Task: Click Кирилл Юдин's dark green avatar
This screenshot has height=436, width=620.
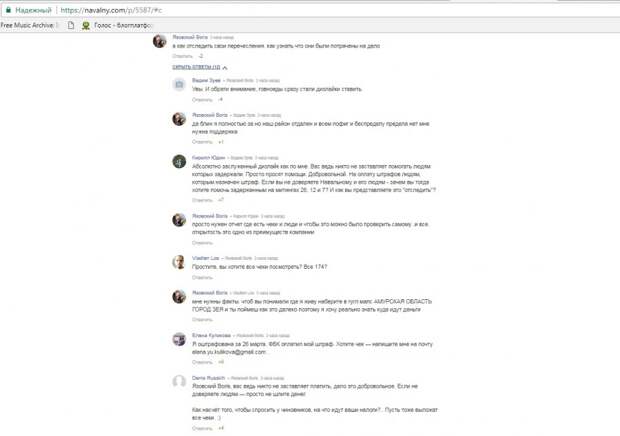Action: pos(179,161)
